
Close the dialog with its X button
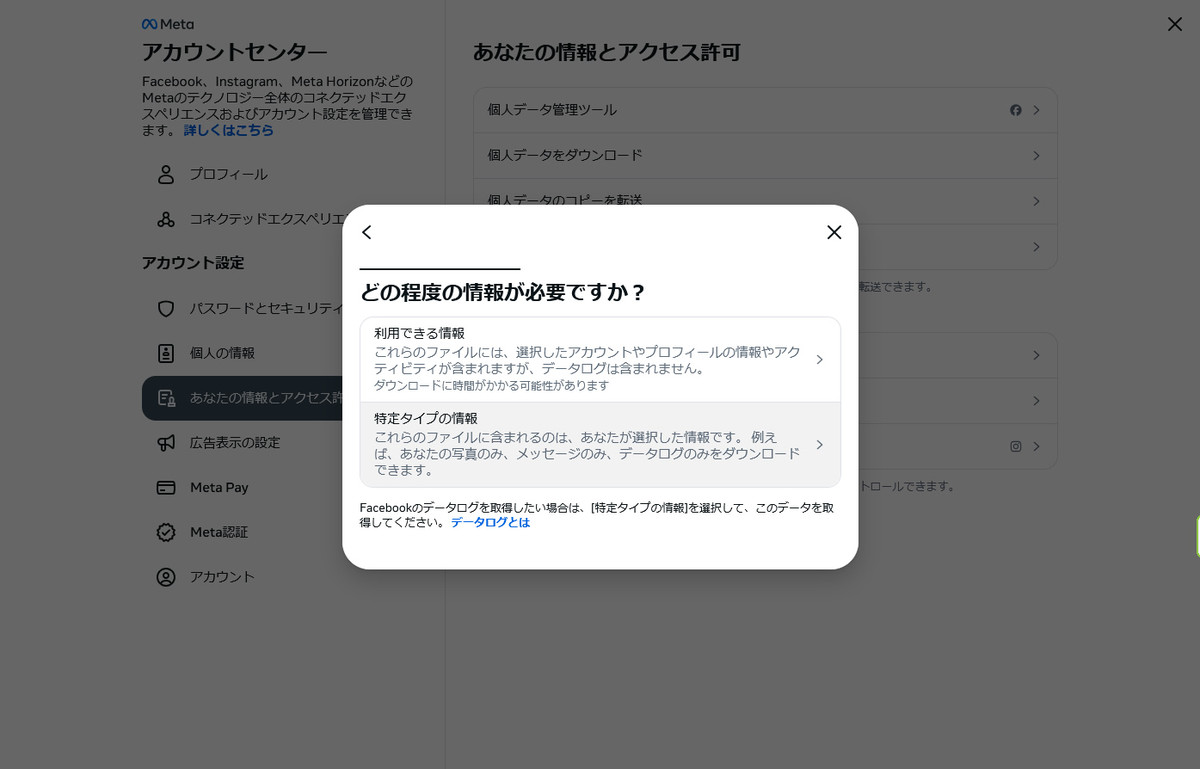[x=834, y=232]
